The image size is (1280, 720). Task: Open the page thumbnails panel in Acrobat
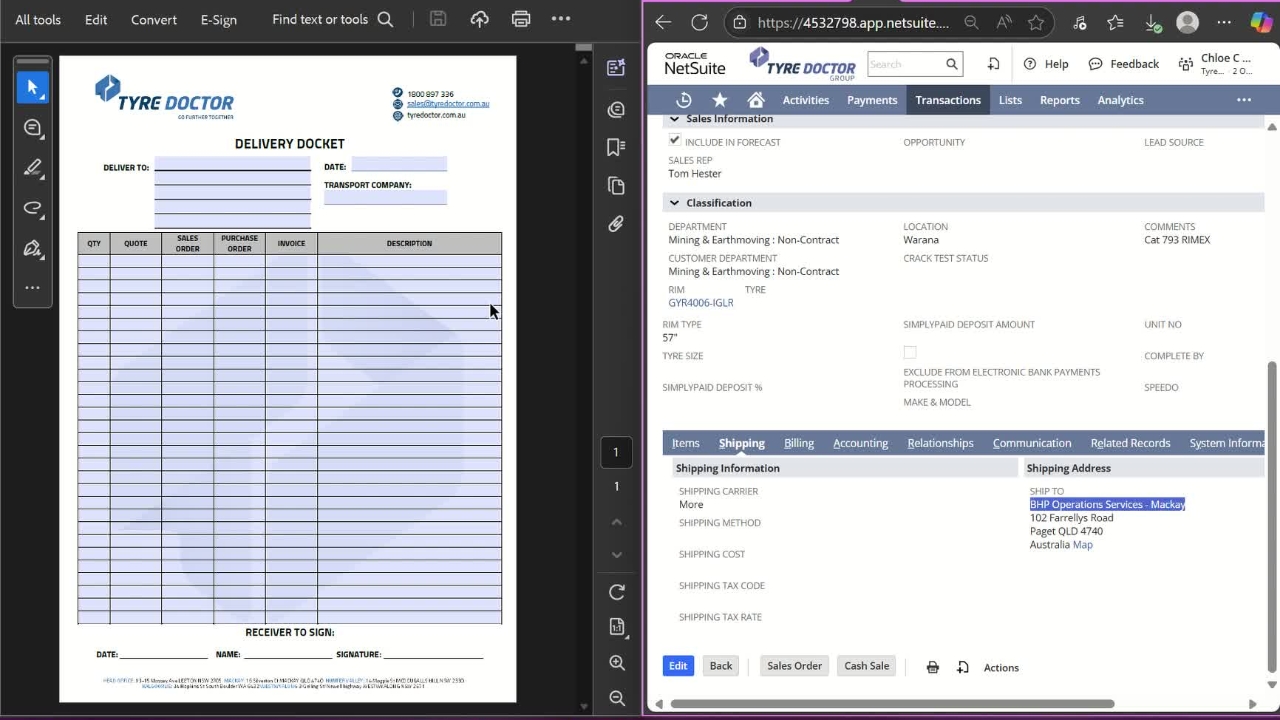[616, 186]
